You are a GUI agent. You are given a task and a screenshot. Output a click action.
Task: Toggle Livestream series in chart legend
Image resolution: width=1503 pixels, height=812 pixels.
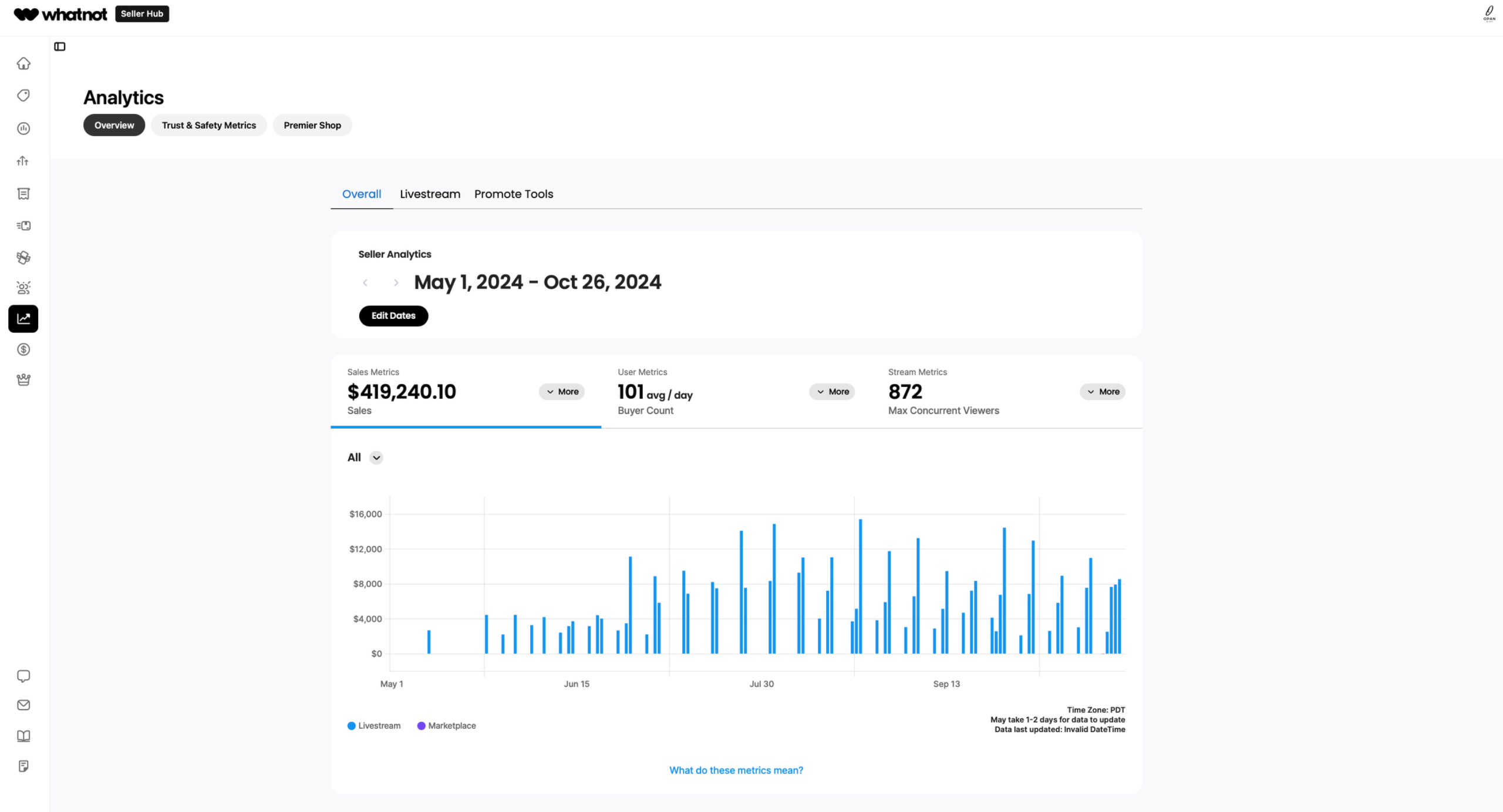coord(374,726)
